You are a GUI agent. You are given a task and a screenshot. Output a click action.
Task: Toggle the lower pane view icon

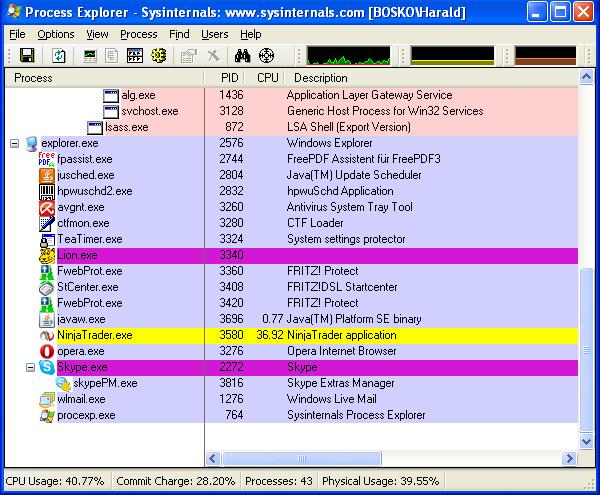[135, 56]
